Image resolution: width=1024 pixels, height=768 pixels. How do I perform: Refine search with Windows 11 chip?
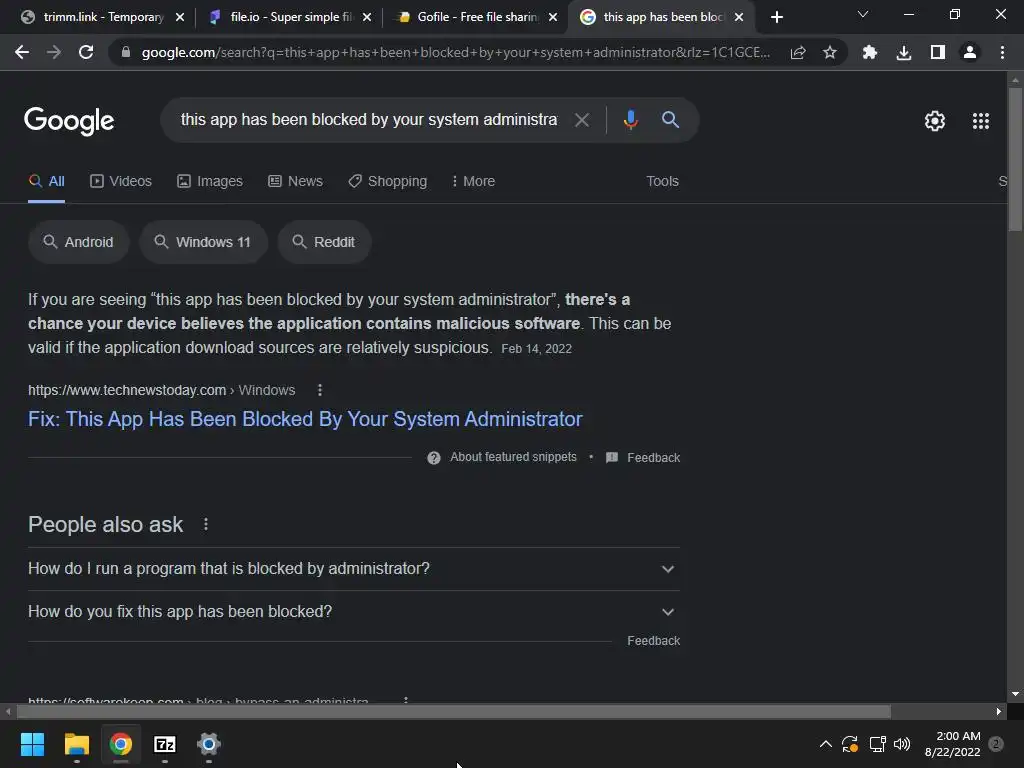[x=203, y=242]
